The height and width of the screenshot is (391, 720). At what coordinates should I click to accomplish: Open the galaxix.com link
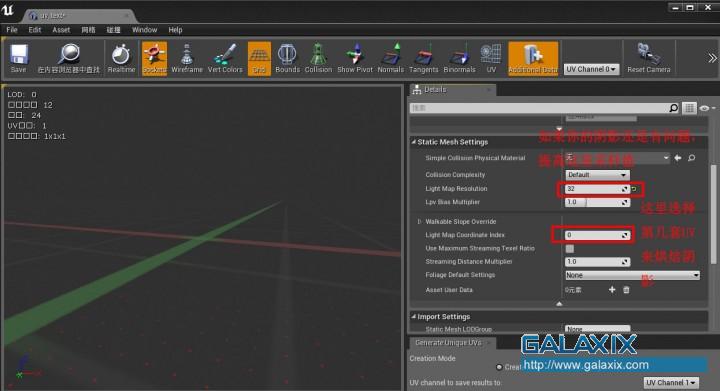(x=586, y=365)
